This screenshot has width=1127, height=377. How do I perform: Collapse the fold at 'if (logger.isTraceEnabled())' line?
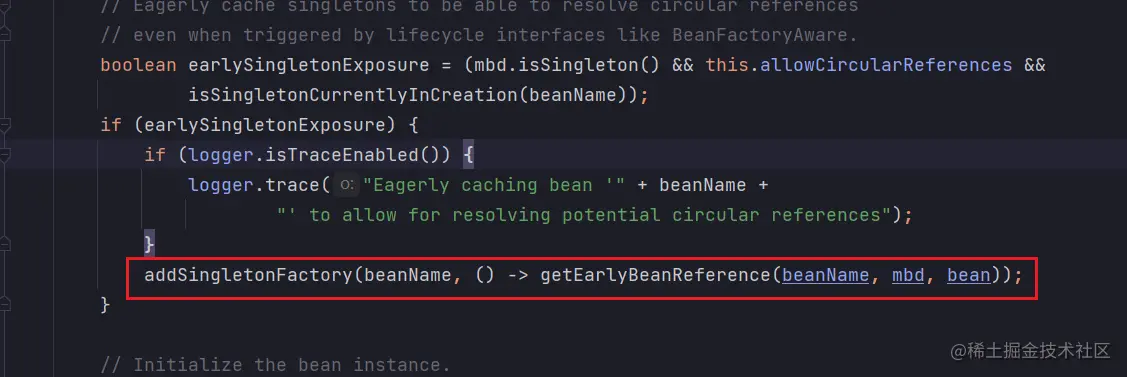(5, 155)
